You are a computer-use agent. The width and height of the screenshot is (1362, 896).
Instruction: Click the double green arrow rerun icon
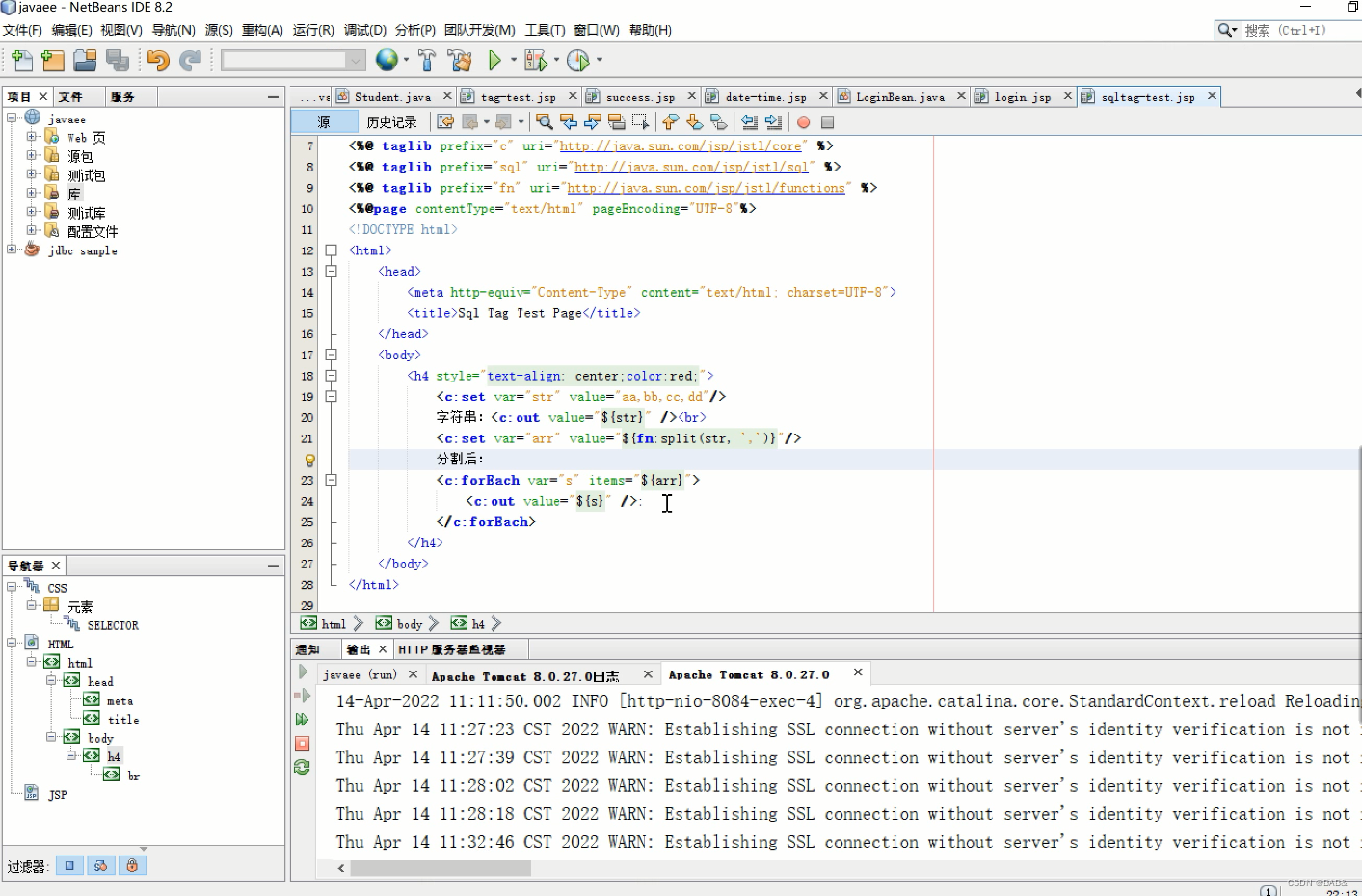(x=303, y=720)
